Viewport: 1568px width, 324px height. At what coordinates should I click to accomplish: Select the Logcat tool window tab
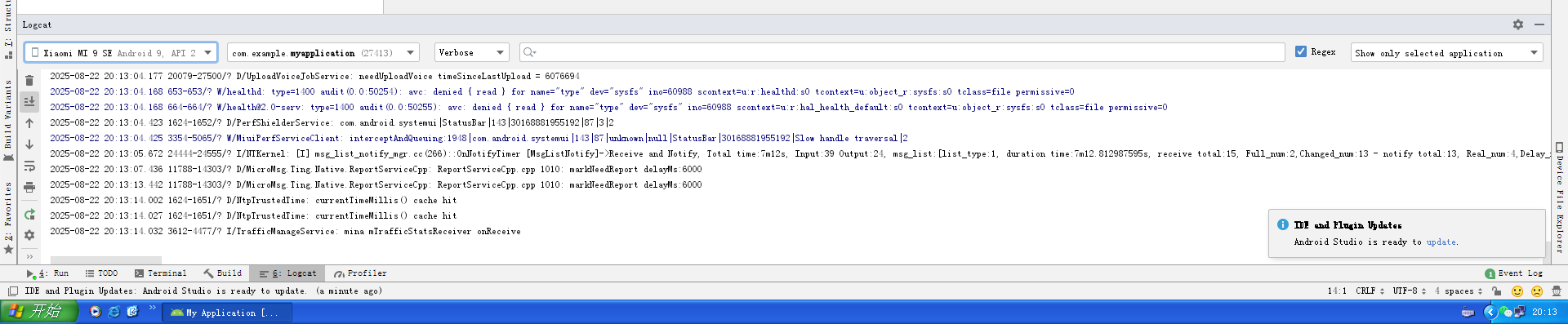pos(288,273)
